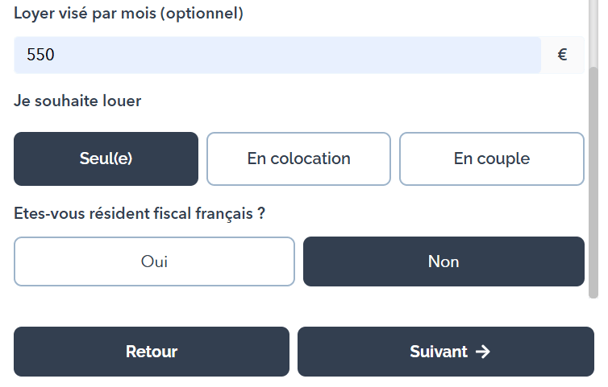
Task: Select the En couple option
Action: coord(492,159)
